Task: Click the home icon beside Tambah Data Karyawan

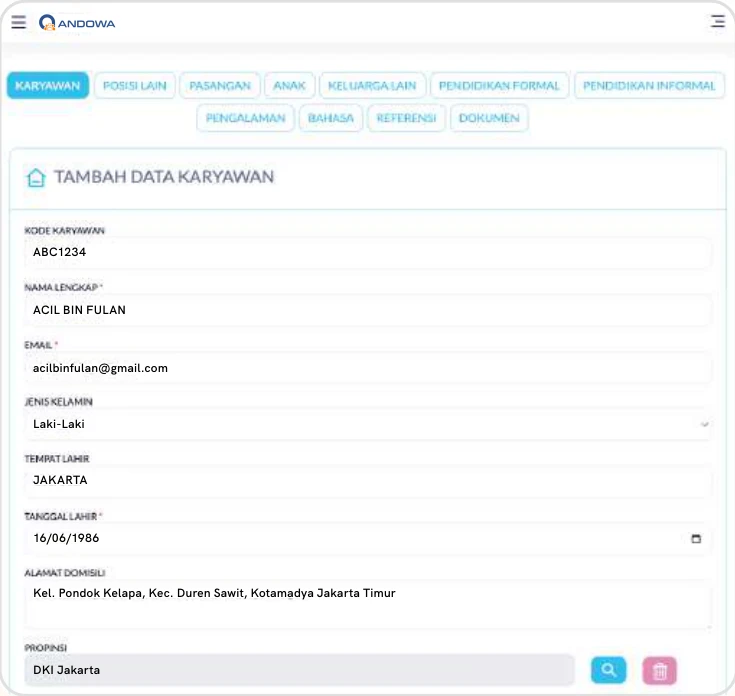Action: click(36, 178)
